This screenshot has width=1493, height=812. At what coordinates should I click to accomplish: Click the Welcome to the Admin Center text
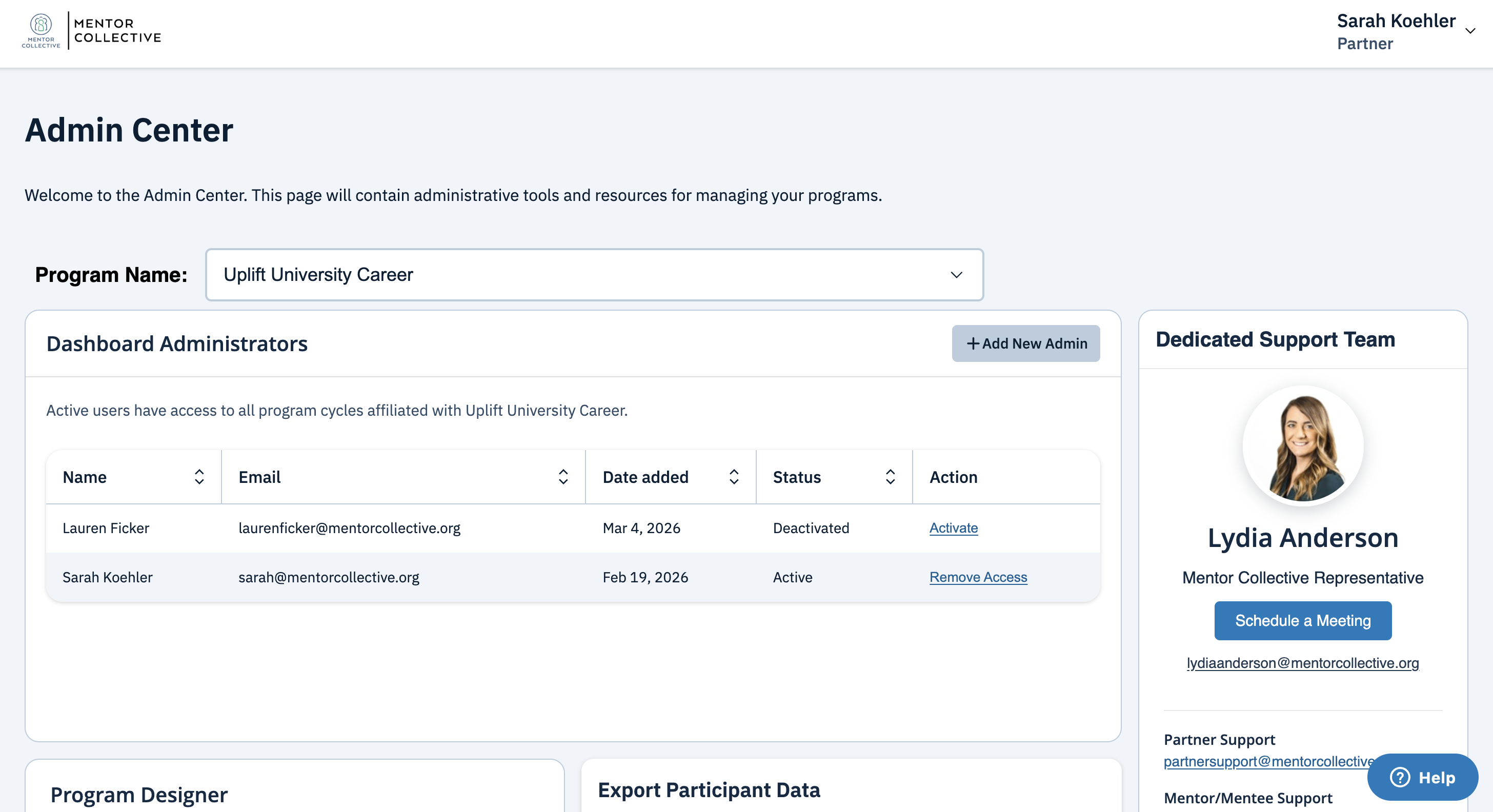tap(453, 195)
